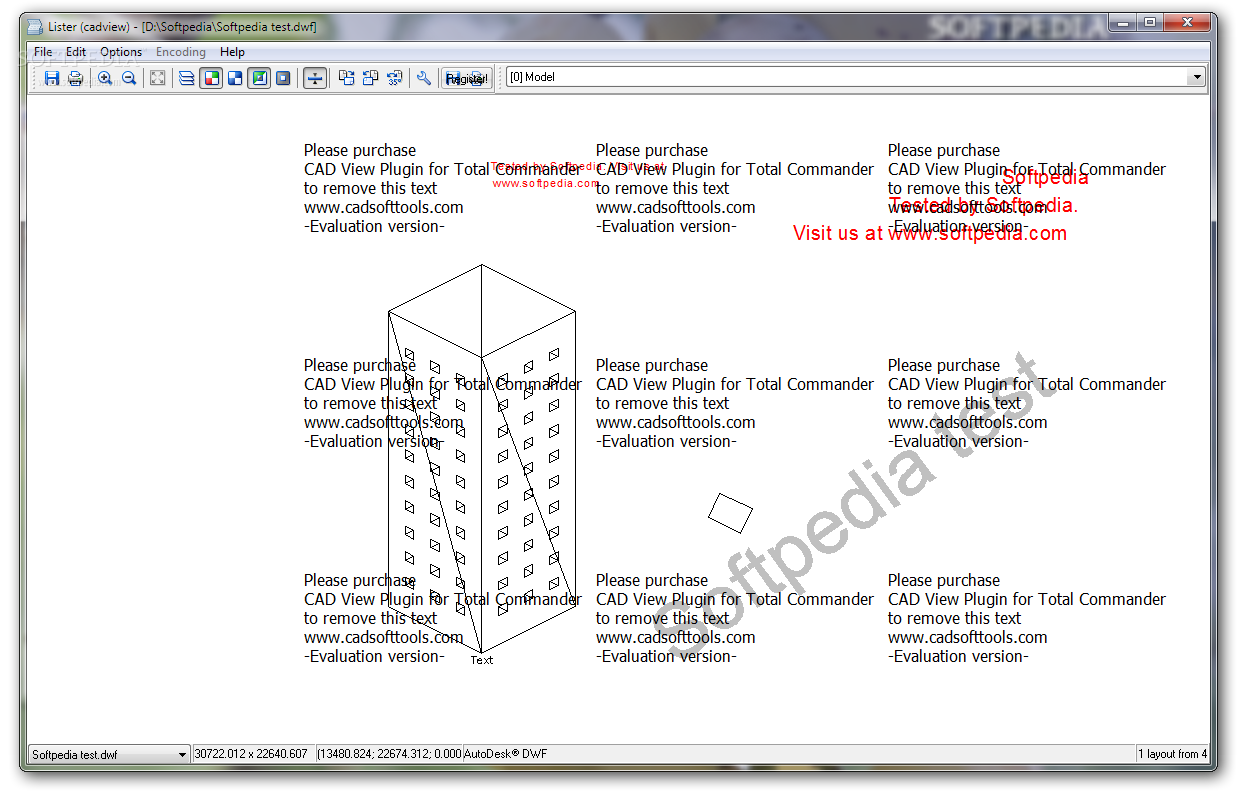Click the rotate-right page icon
Image resolution: width=1238 pixels, height=792 pixels.
click(x=346, y=78)
